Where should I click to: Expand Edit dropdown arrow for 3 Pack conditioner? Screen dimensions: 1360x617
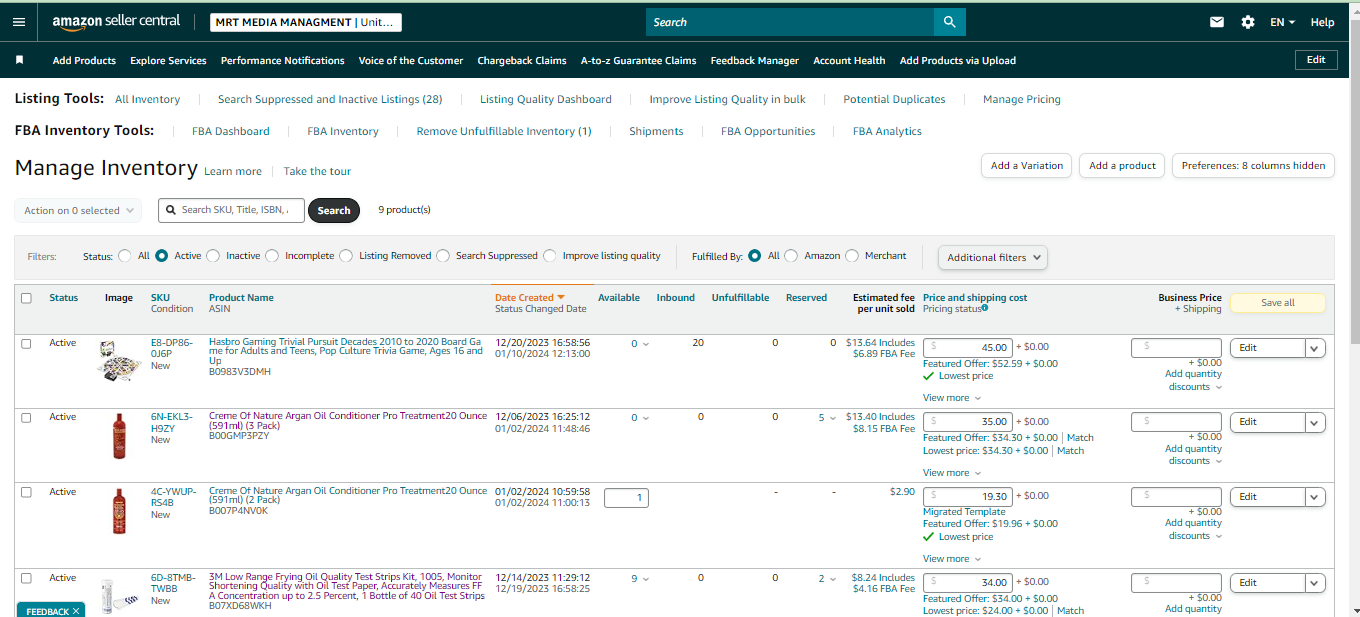[1316, 422]
